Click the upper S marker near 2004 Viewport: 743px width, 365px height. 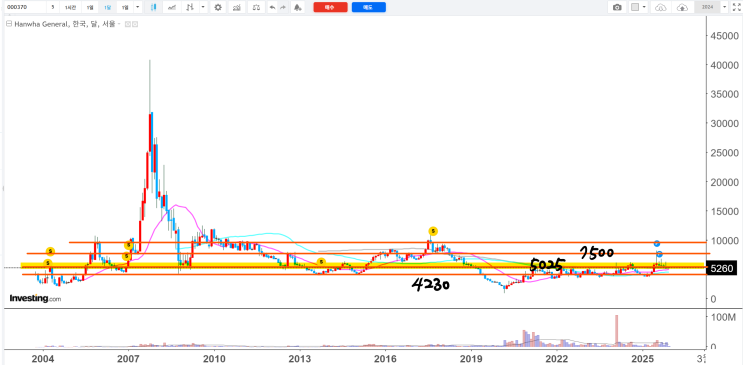[x=50, y=251]
